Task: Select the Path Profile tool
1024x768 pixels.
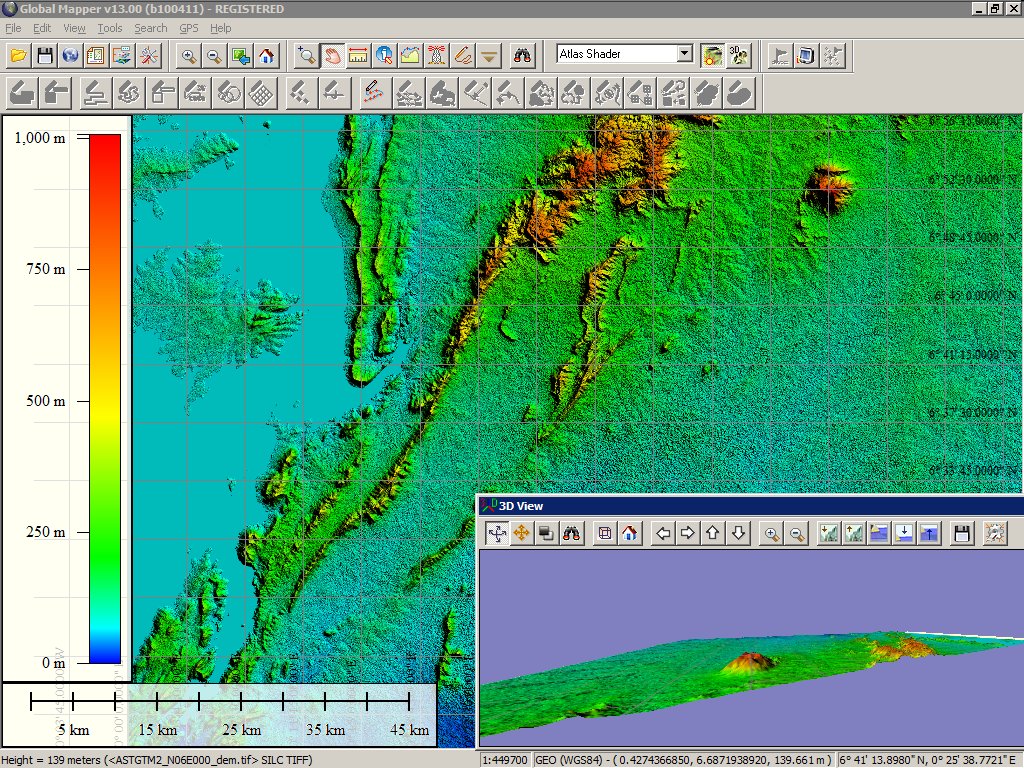Action: [411, 55]
